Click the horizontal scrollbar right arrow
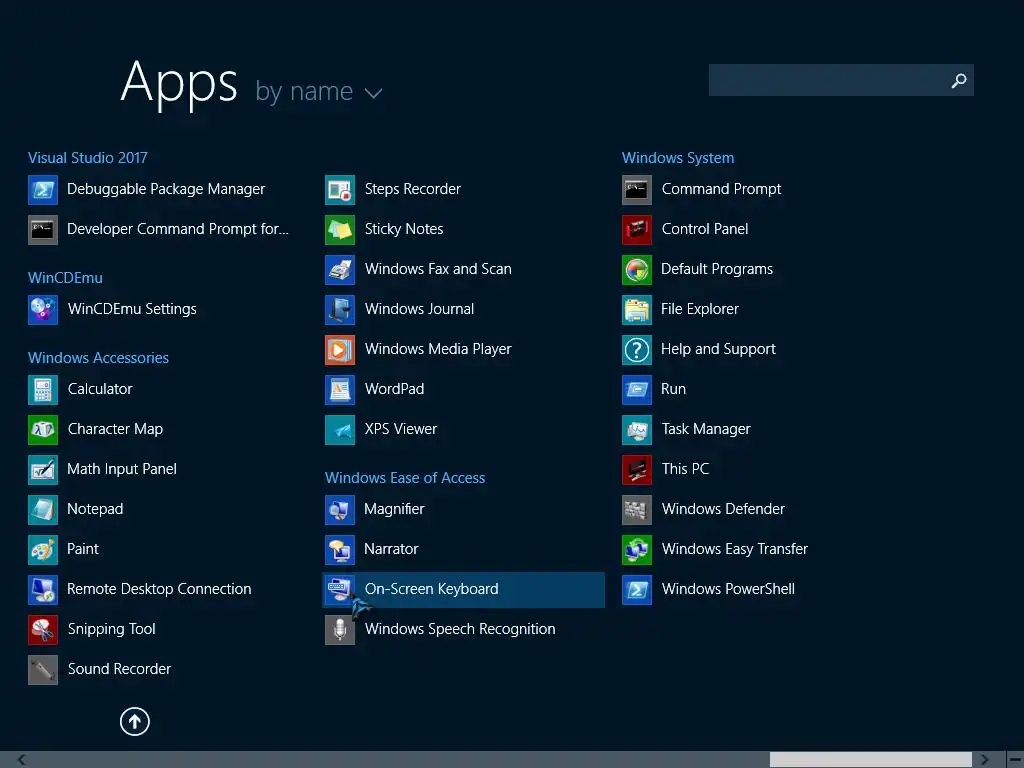 tap(984, 760)
